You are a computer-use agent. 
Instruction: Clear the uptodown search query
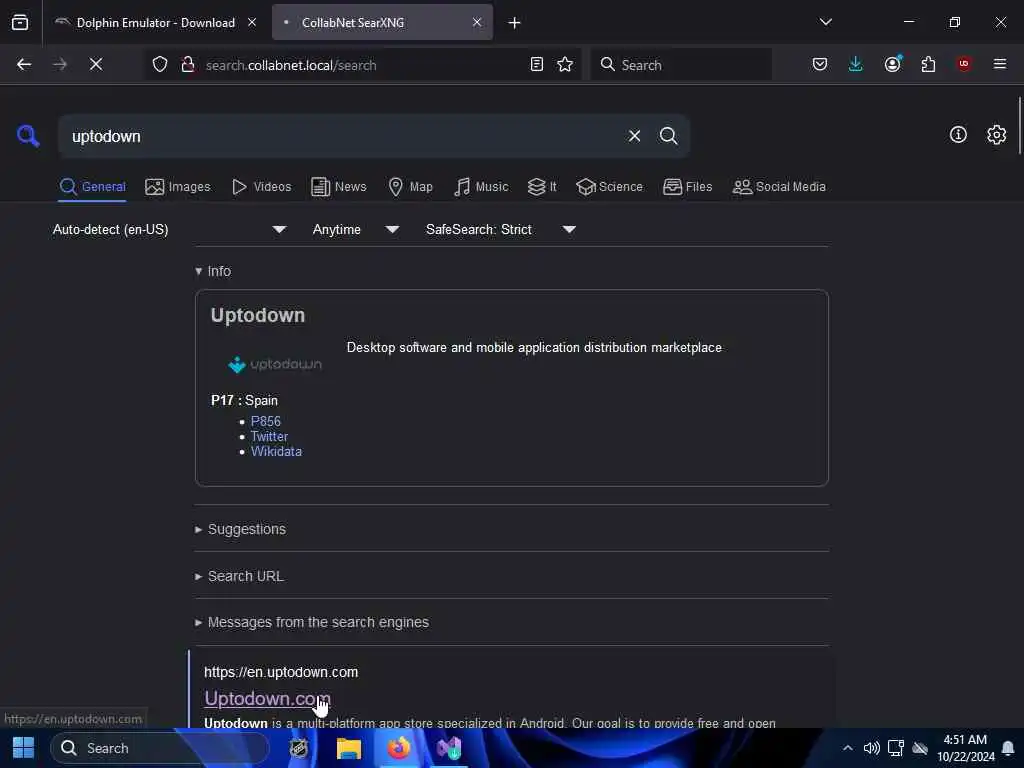tap(634, 136)
